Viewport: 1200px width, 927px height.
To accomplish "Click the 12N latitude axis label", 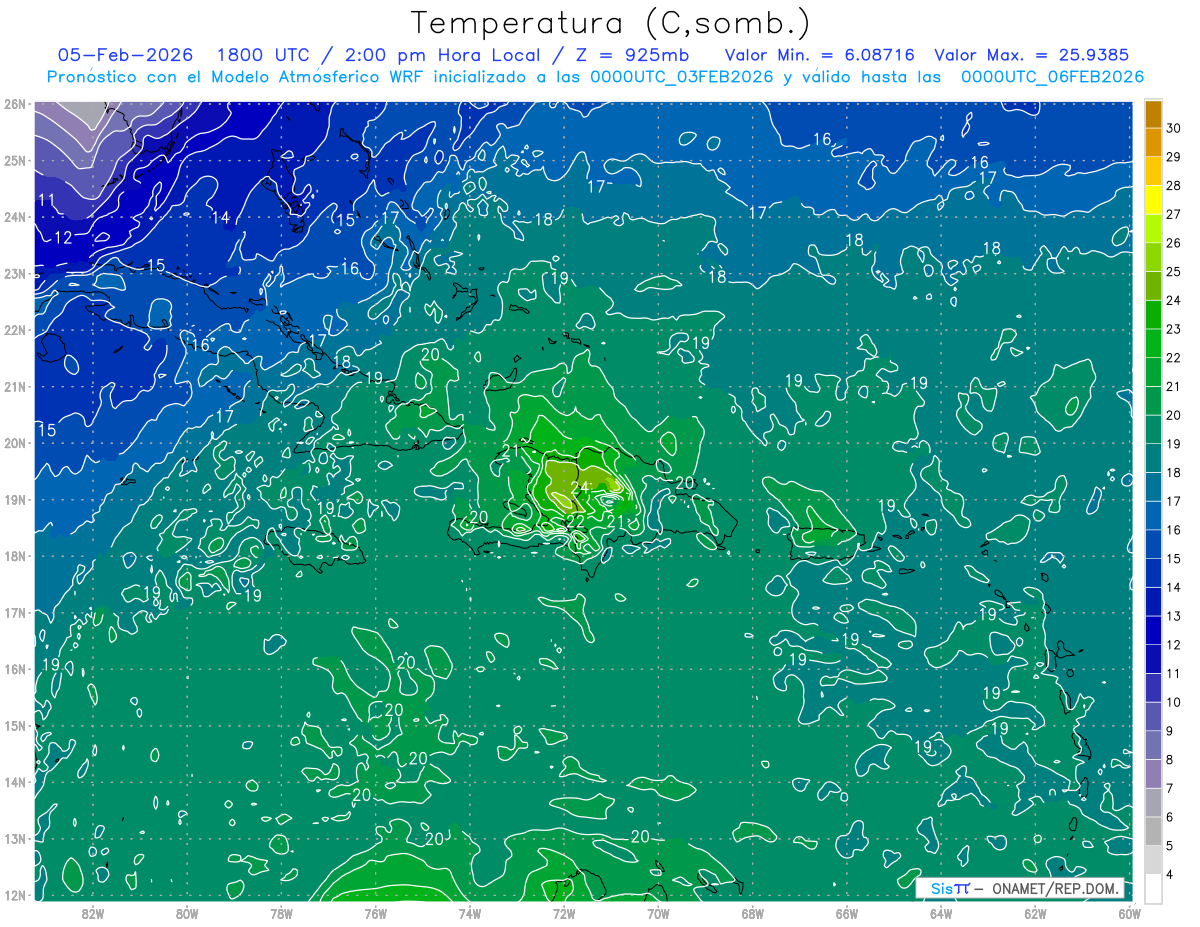I will pos(14,895).
